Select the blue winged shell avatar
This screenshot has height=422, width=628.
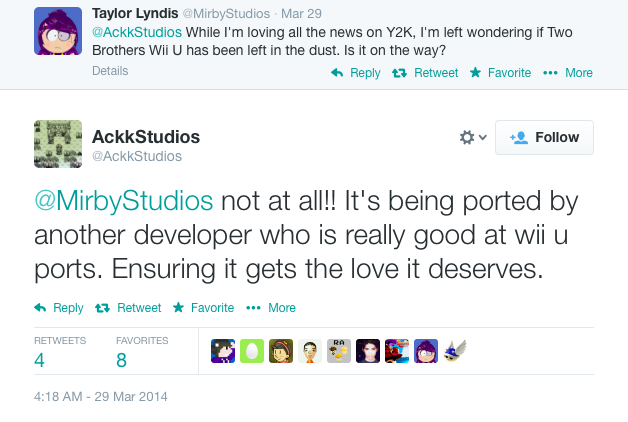pyautogui.click(x=455, y=351)
